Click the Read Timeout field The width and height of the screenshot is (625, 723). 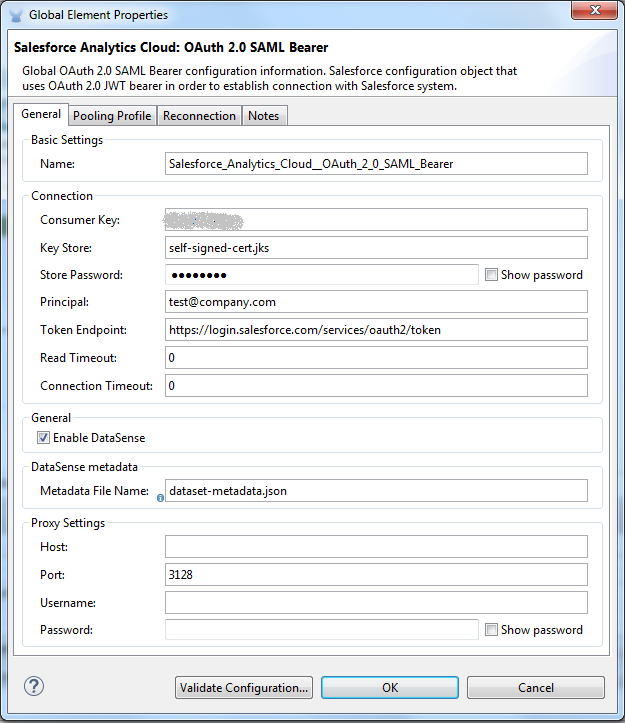[376, 358]
